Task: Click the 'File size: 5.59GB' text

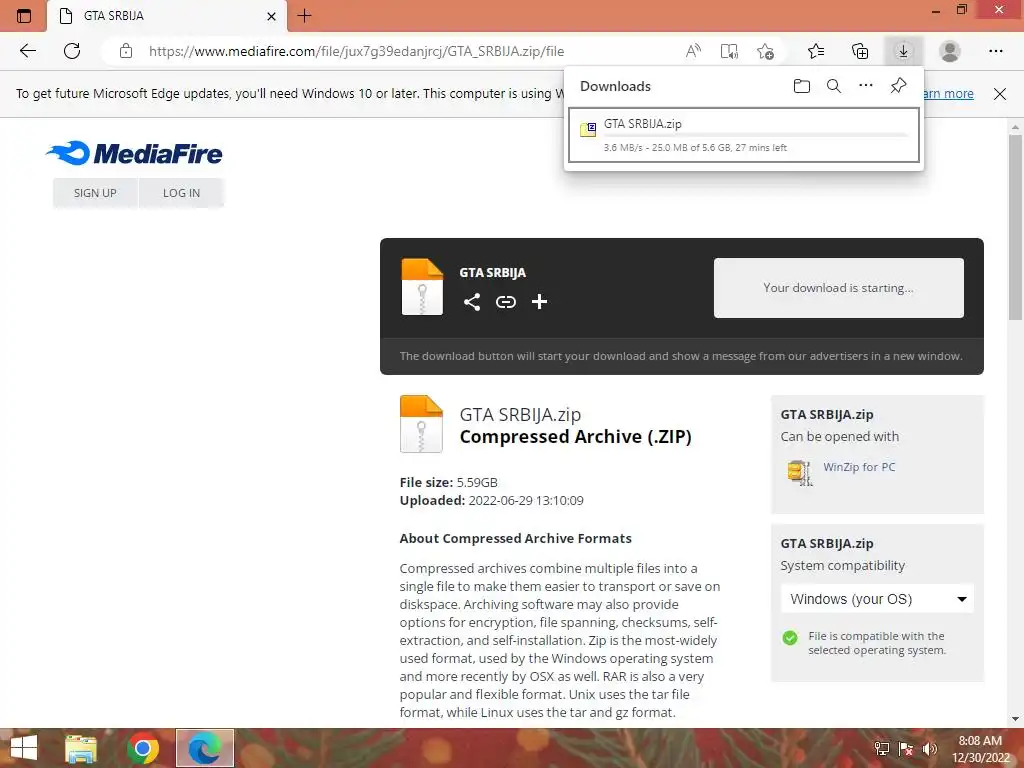Action: [x=449, y=483]
